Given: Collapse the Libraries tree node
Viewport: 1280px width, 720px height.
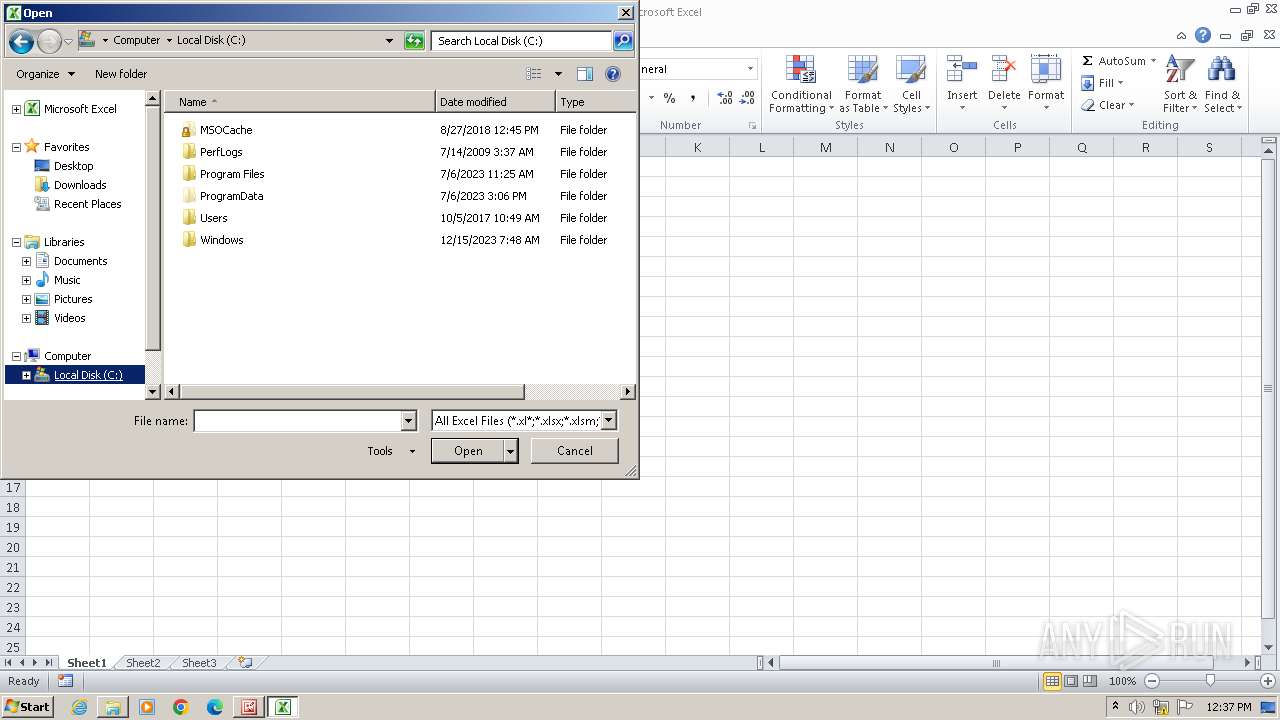Looking at the screenshot, I should (16, 242).
